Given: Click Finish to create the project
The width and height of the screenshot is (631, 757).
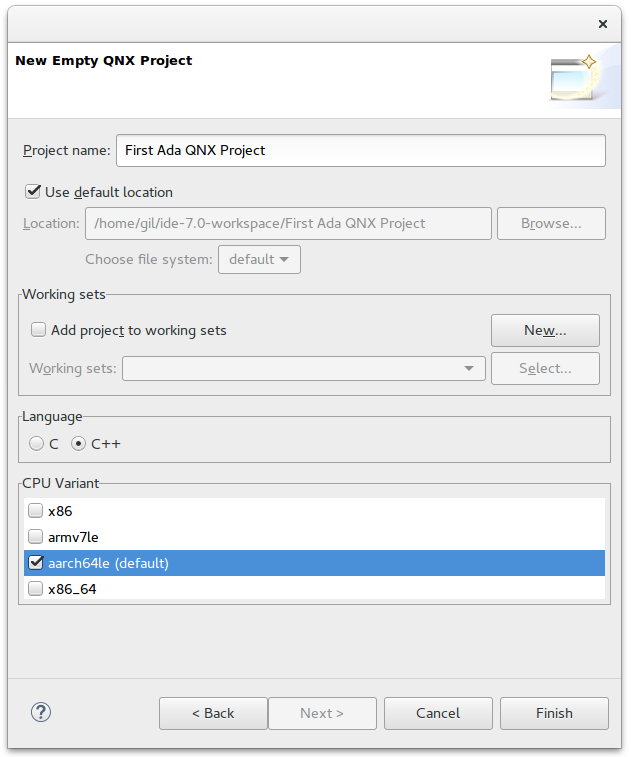Looking at the screenshot, I should click(554, 713).
